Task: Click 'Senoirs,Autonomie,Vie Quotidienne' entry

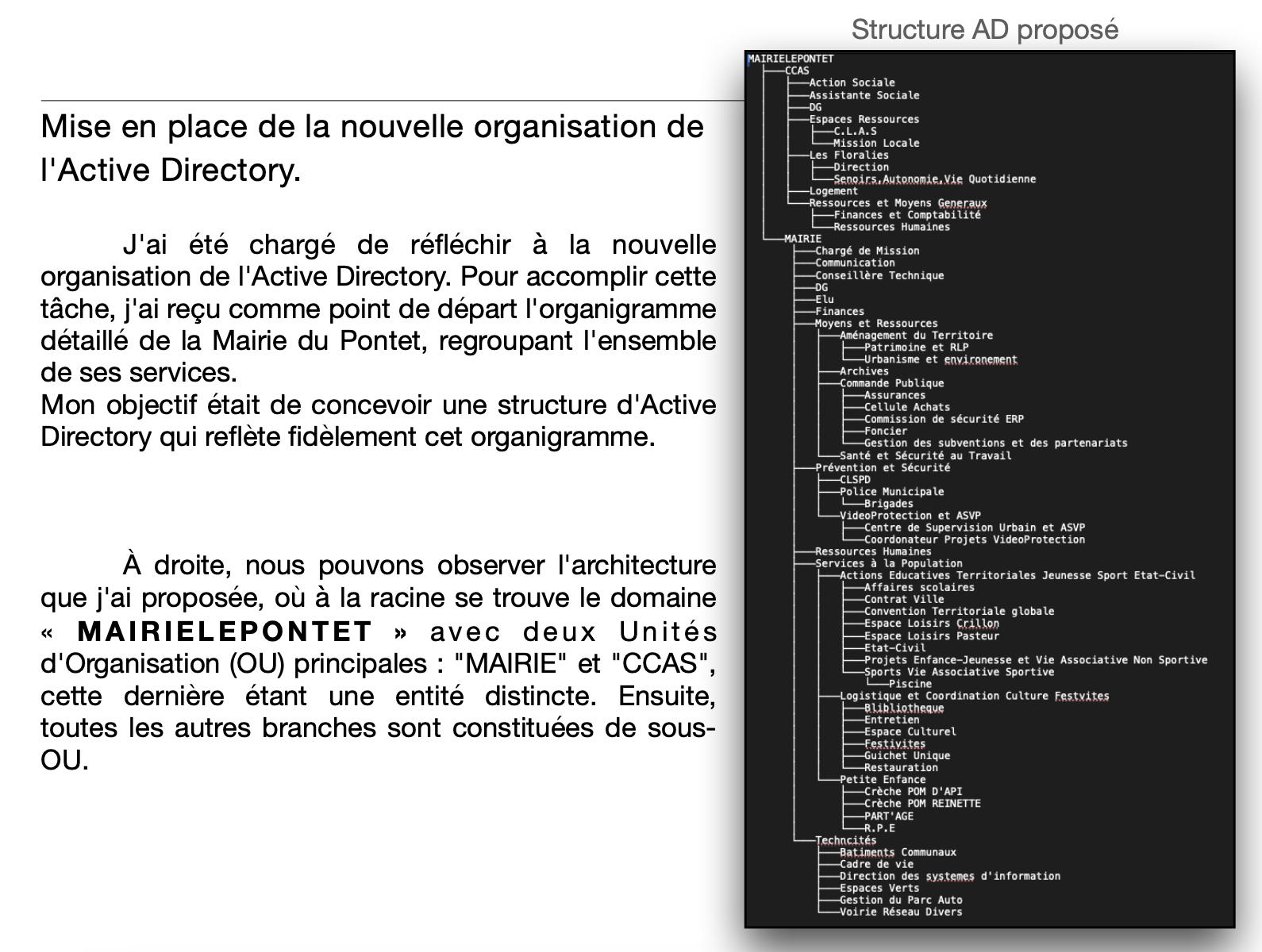Action: [x=934, y=179]
